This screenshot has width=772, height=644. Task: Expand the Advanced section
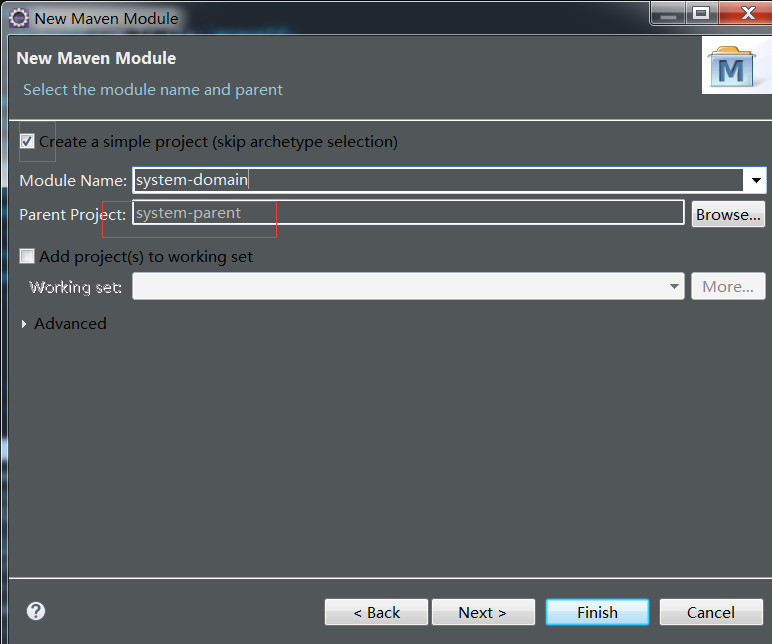coord(24,324)
